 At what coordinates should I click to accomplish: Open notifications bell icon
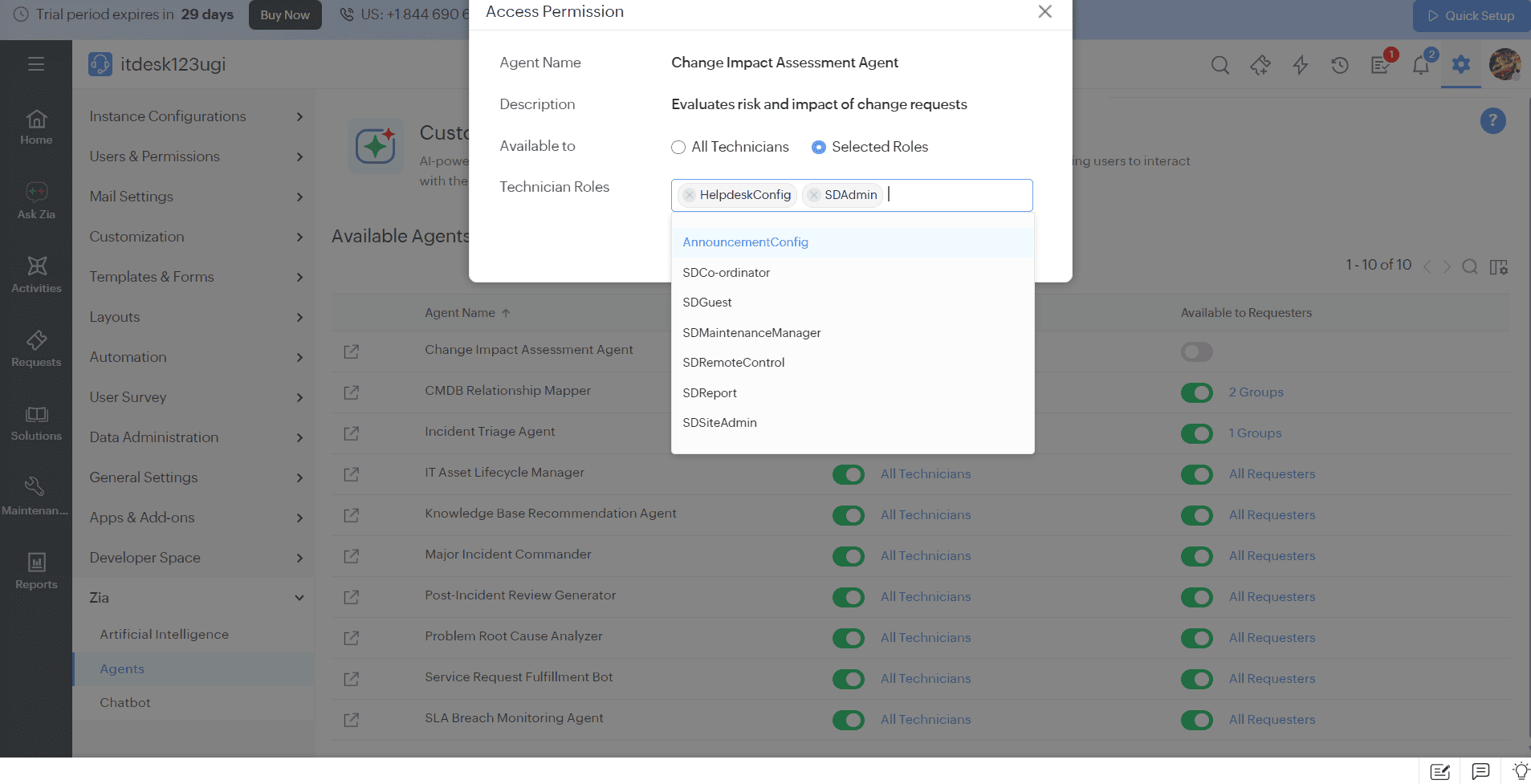tap(1420, 65)
